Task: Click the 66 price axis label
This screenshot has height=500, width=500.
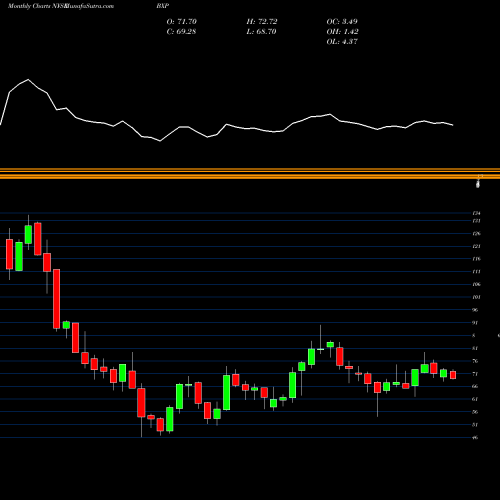Action: coord(475,386)
